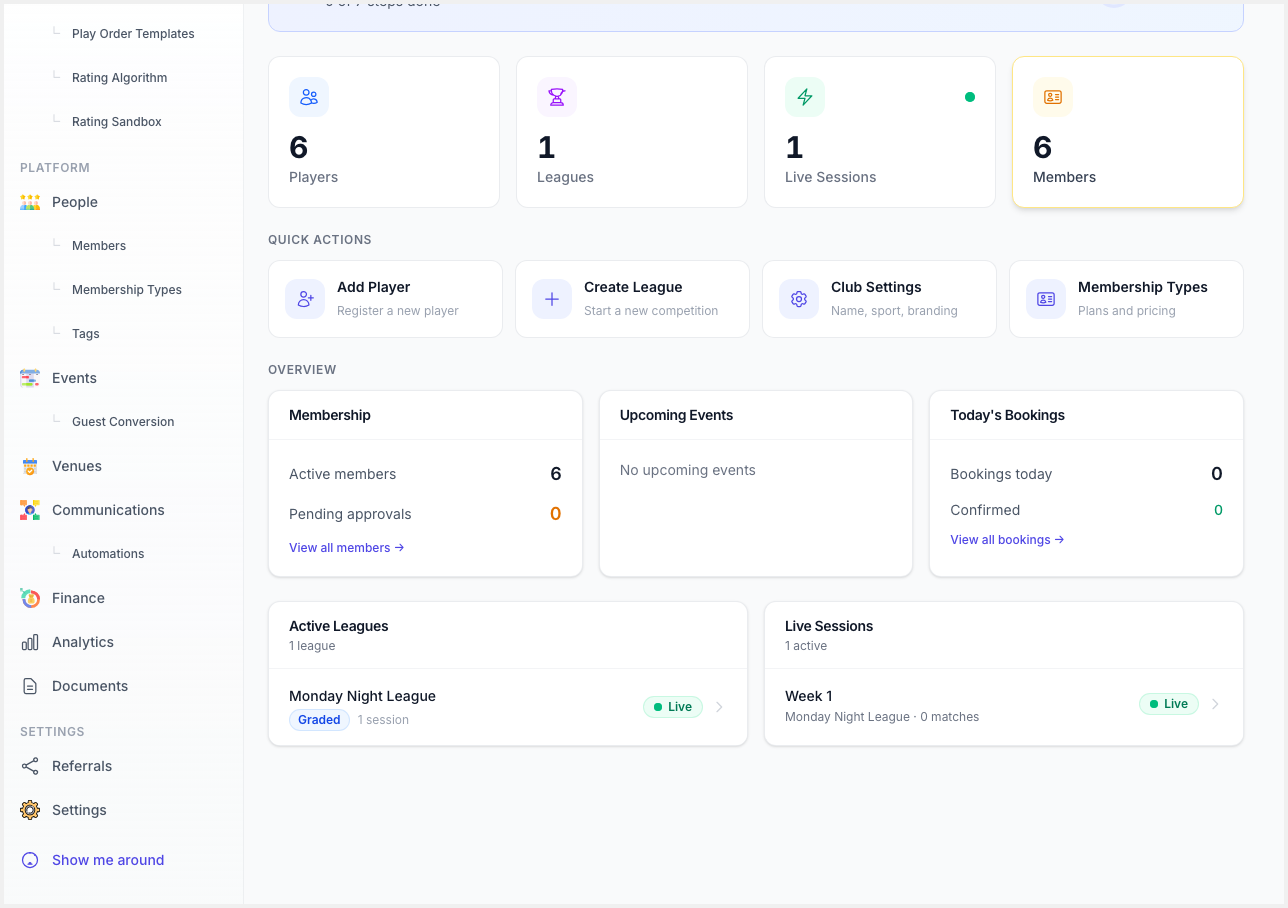
Task: Click the Membership Types card icon
Action: [1046, 299]
